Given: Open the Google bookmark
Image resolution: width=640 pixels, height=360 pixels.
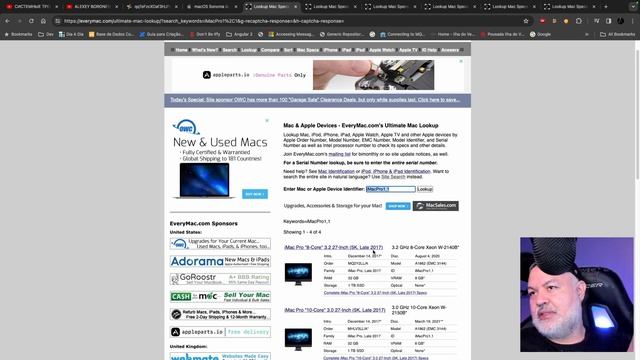Looking at the screenshot, I should tap(540, 34).
